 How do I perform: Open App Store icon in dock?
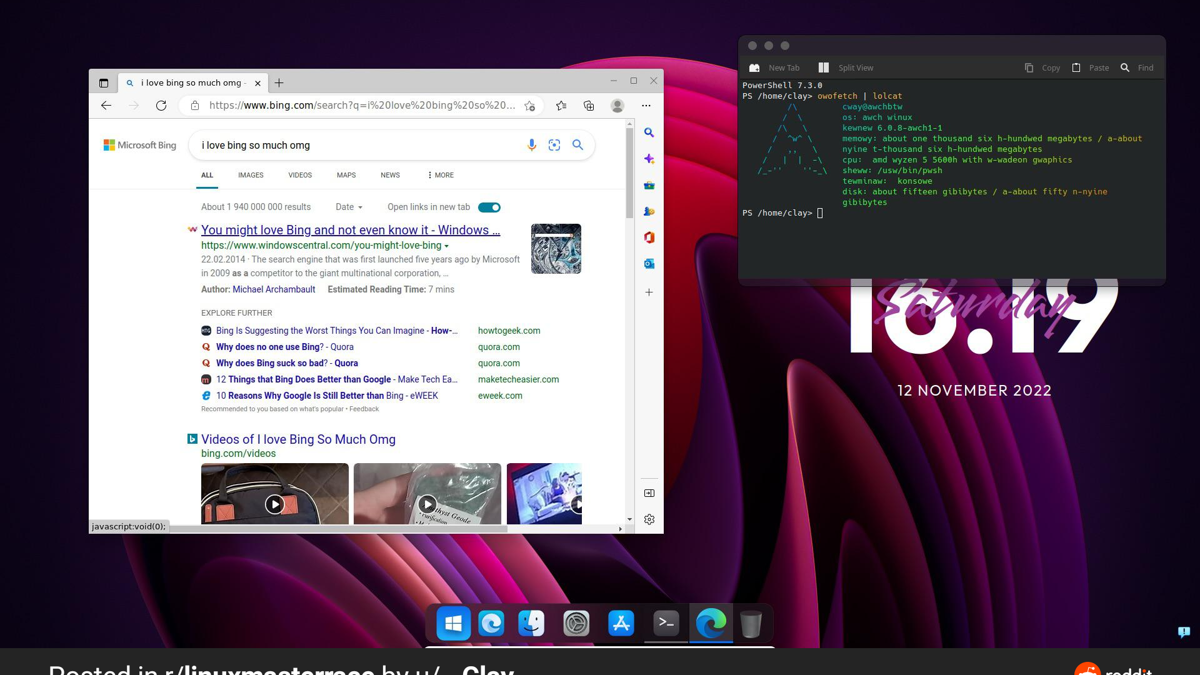click(x=621, y=623)
